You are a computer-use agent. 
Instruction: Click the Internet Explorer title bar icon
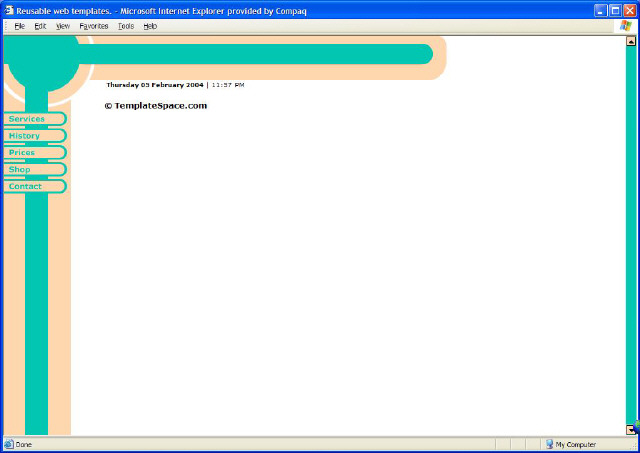coord(9,9)
